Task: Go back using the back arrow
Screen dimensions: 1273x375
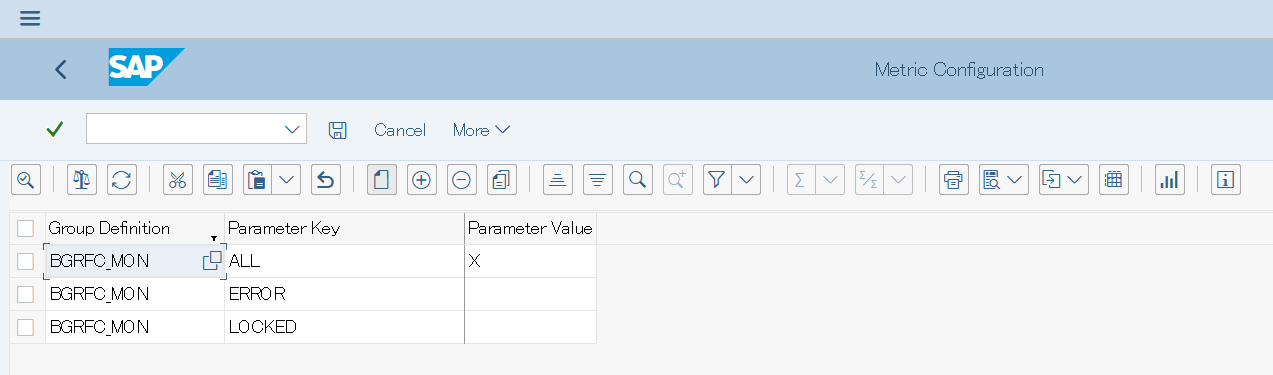Action: (61, 69)
